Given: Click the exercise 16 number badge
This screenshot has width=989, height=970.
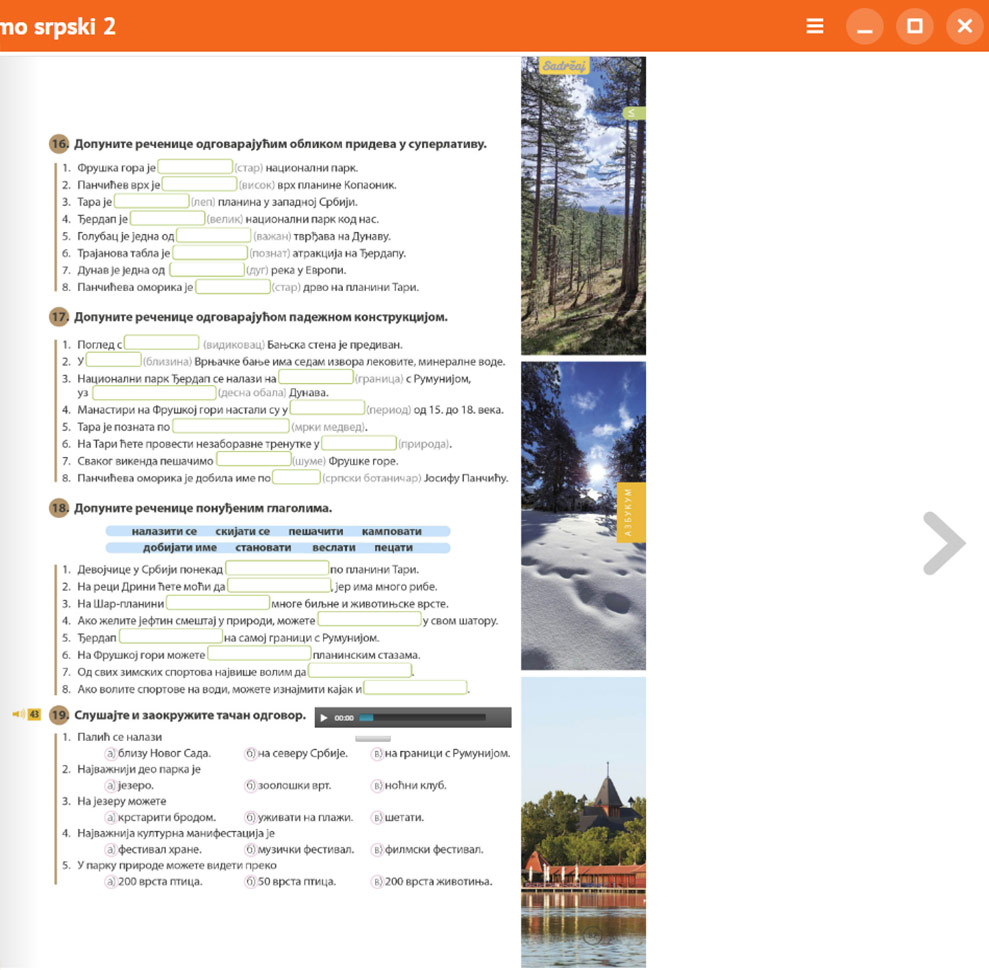Looking at the screenshot, I should click(59, 143).
